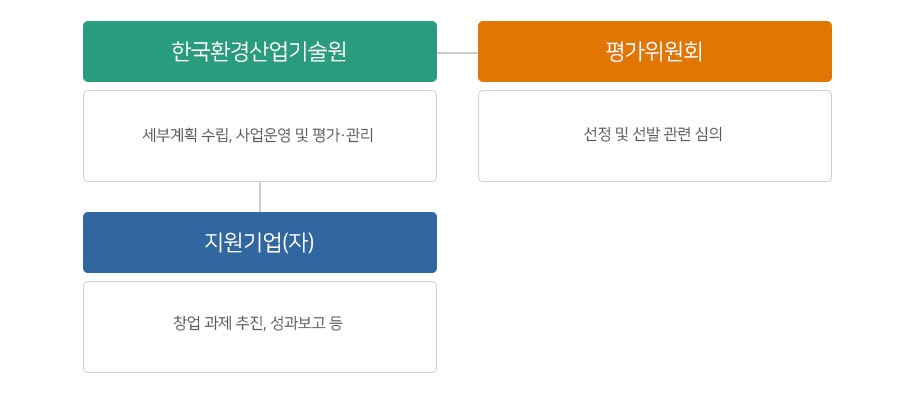Click the green 한국환경산업기술원 header box
Viewport: 916px width, 397px height.
(x=260, y=51)
